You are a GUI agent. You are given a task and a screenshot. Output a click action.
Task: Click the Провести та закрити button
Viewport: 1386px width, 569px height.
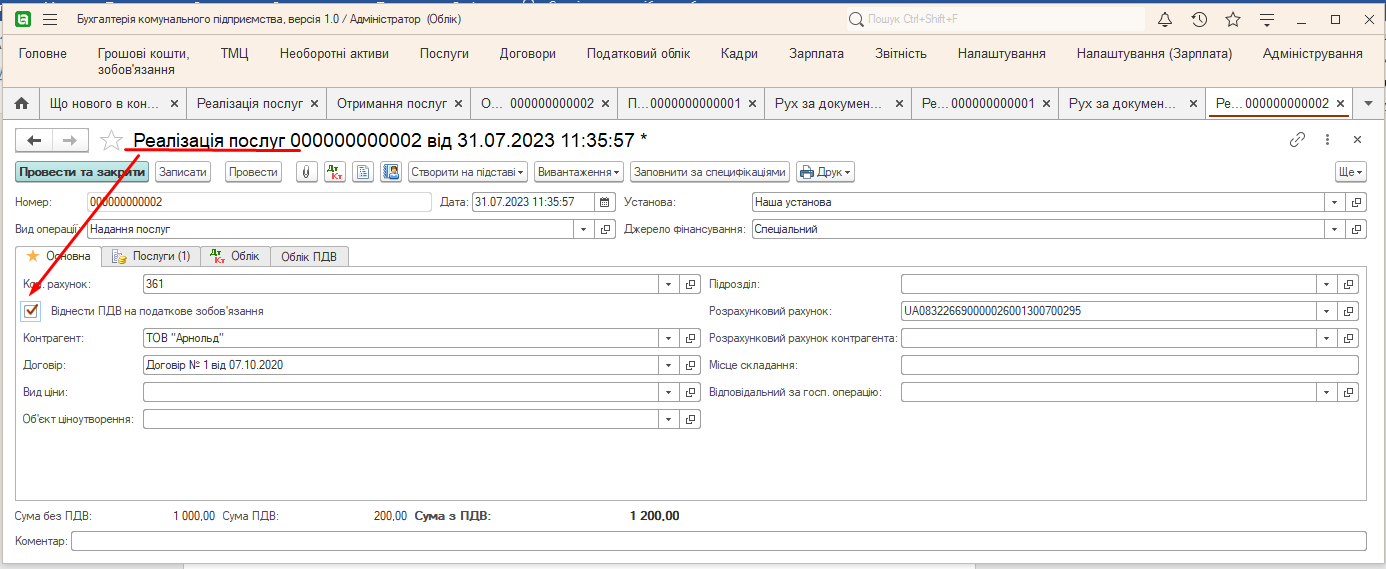pos(82,172)
